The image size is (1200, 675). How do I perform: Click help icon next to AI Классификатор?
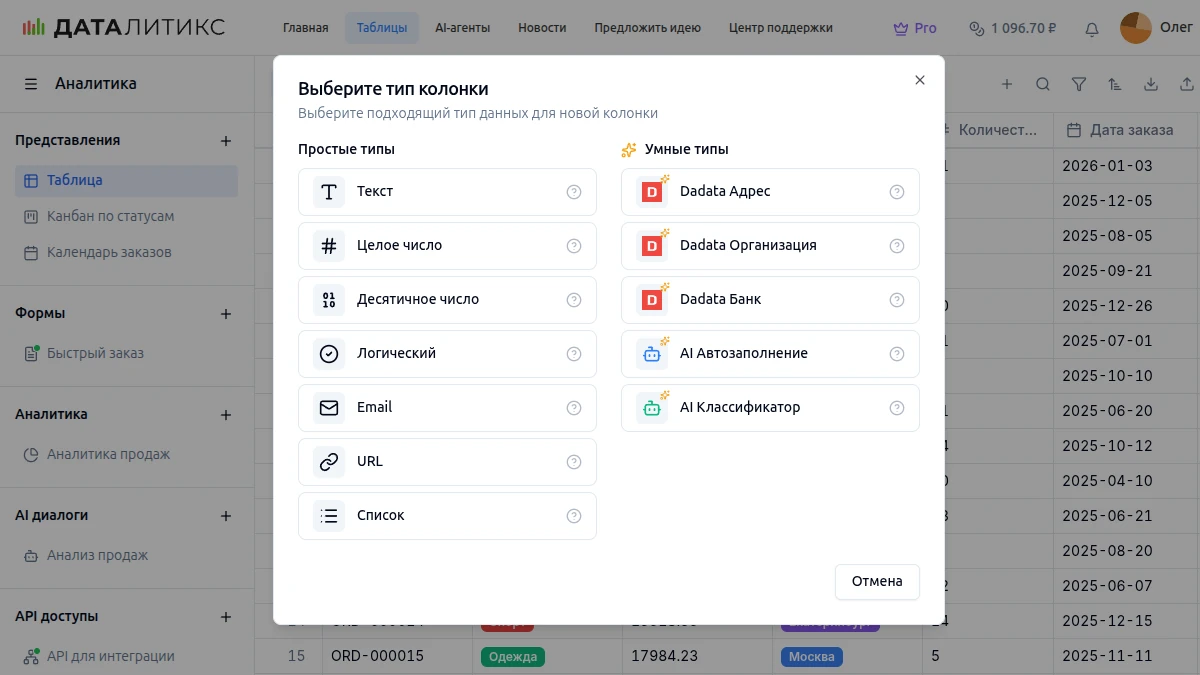point(897,408)
